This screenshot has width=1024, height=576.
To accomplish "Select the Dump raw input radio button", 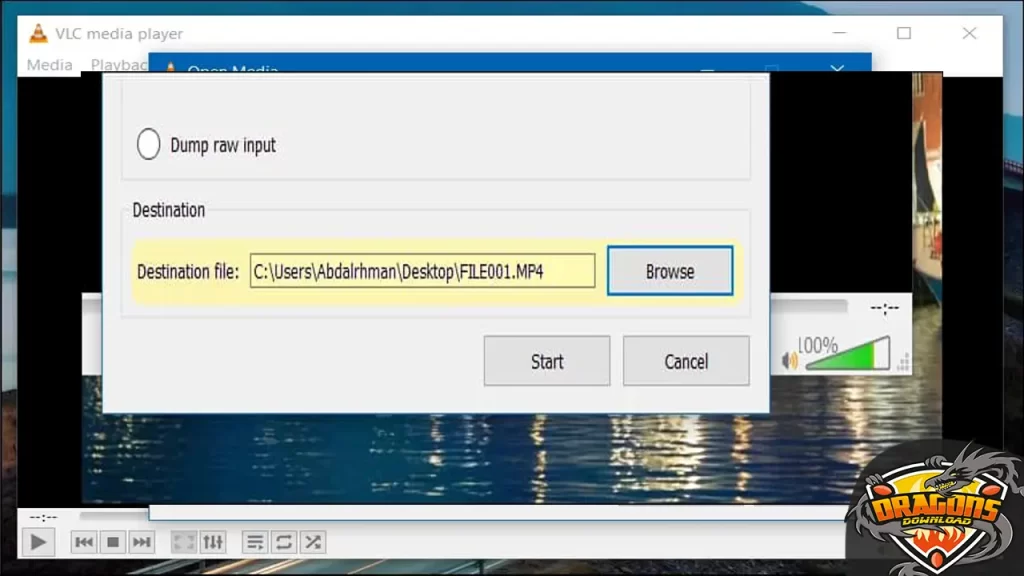I will tap(148, 144).
